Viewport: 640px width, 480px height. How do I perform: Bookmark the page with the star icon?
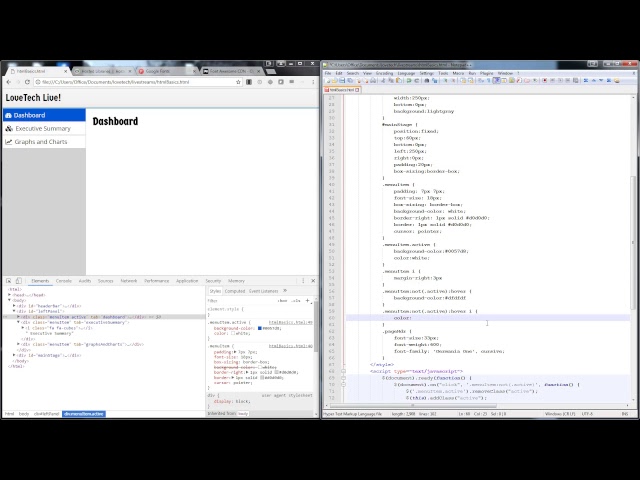click(238, 82)
